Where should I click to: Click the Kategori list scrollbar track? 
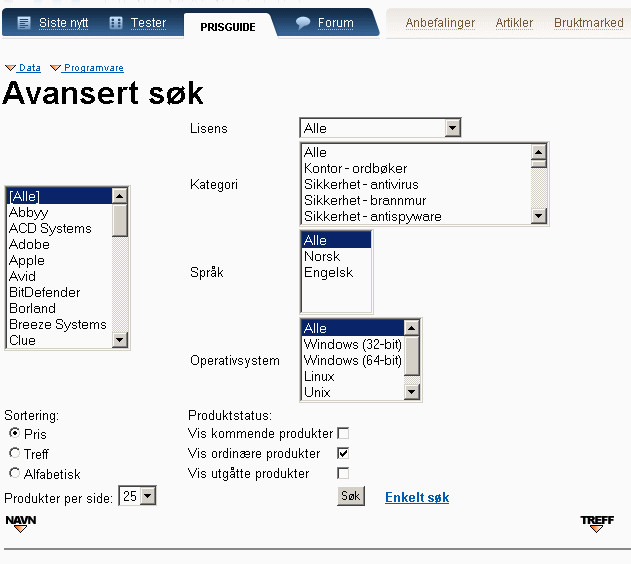click(x=538, y=188)
